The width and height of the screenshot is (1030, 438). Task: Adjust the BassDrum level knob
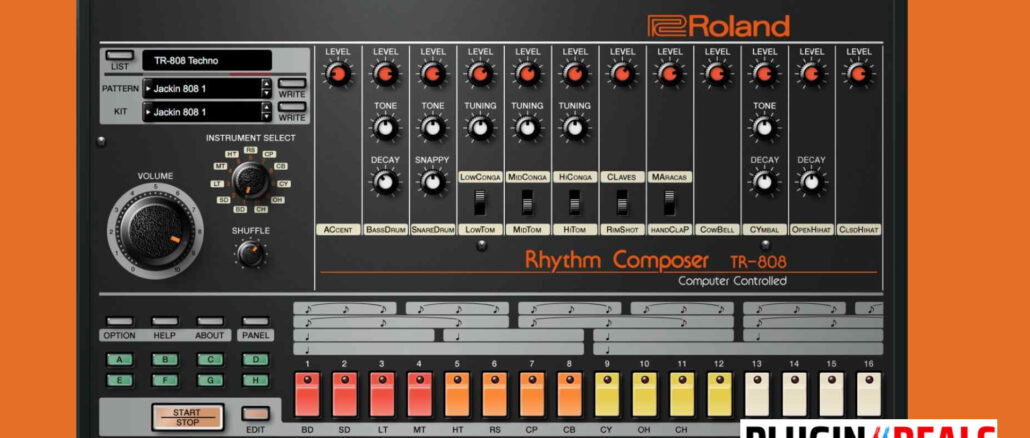[x=386, y=74]
